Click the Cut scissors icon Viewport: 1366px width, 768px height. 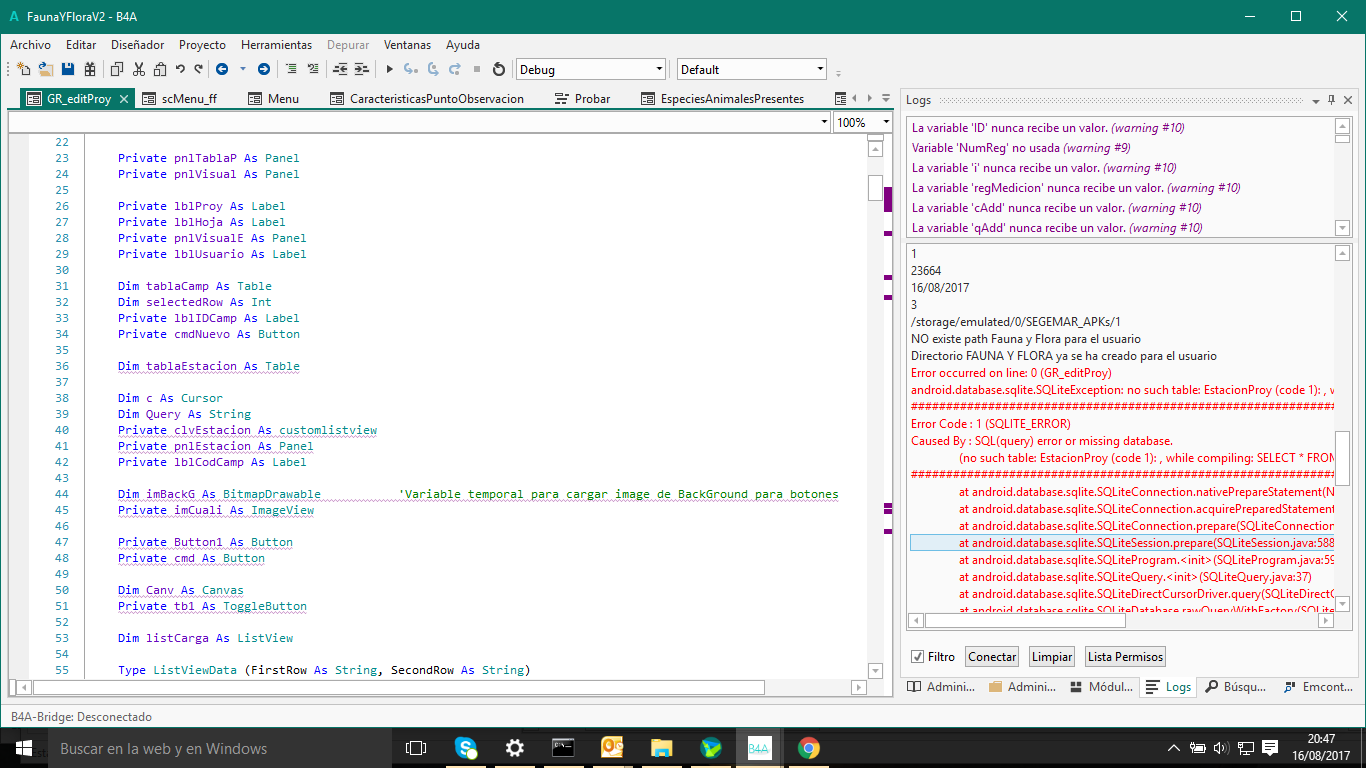pos(139,69)
